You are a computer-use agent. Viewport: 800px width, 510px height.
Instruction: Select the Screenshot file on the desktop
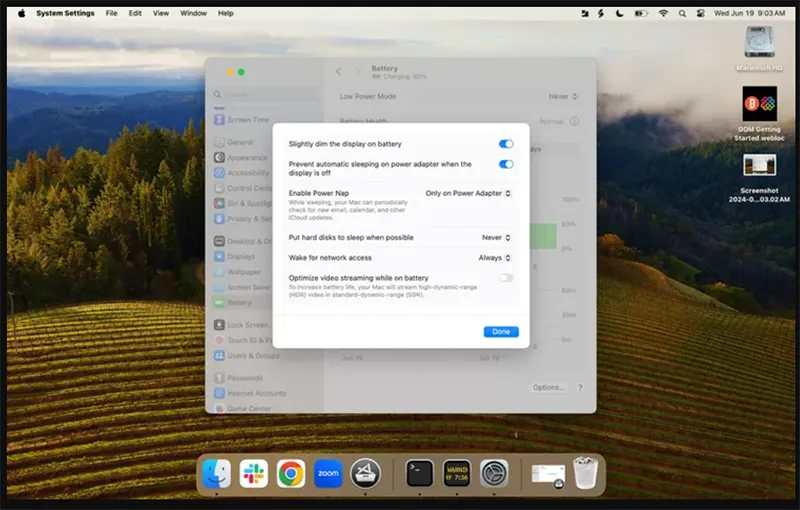point(759,178)
